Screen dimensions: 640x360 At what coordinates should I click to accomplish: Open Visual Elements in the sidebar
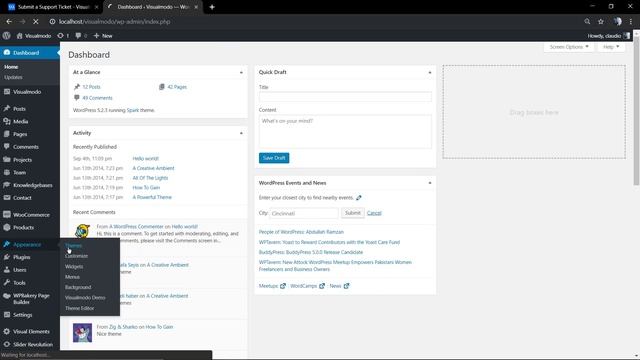(x=31, y=332)
